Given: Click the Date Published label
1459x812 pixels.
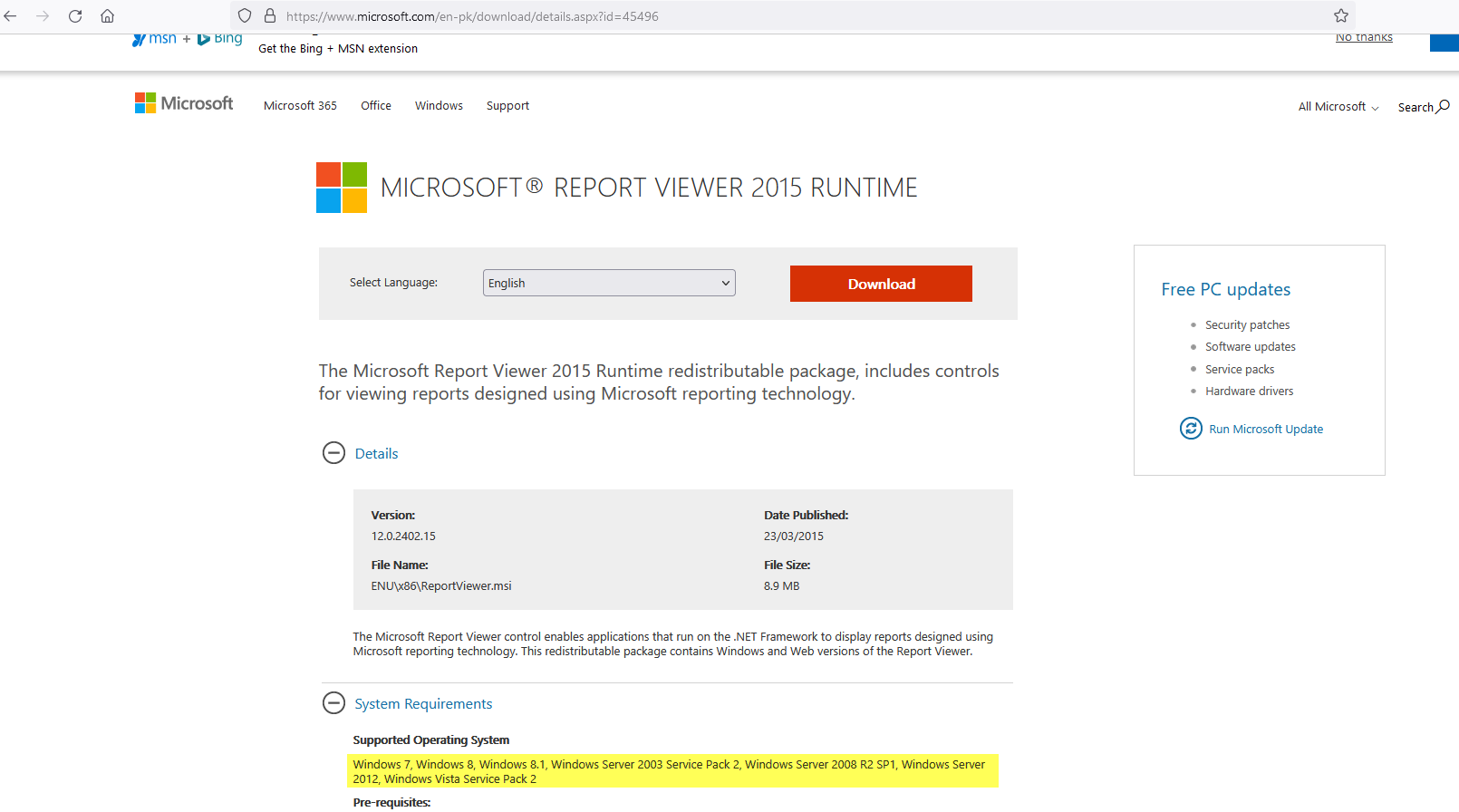Looking at the screenshot, I should click(x=806, y=515).
